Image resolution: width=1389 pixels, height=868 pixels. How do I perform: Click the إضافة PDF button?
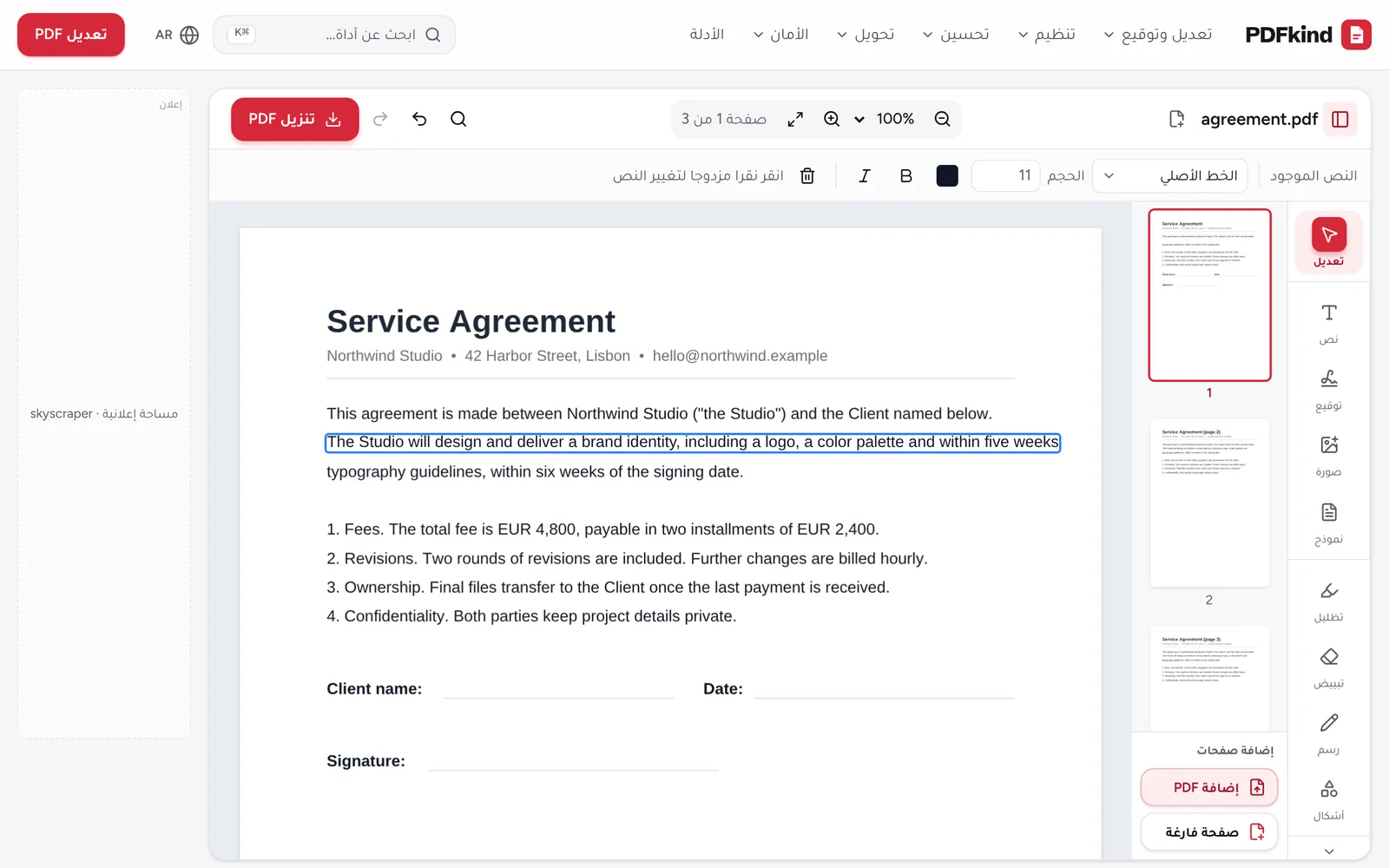[x=1208, y=787]
